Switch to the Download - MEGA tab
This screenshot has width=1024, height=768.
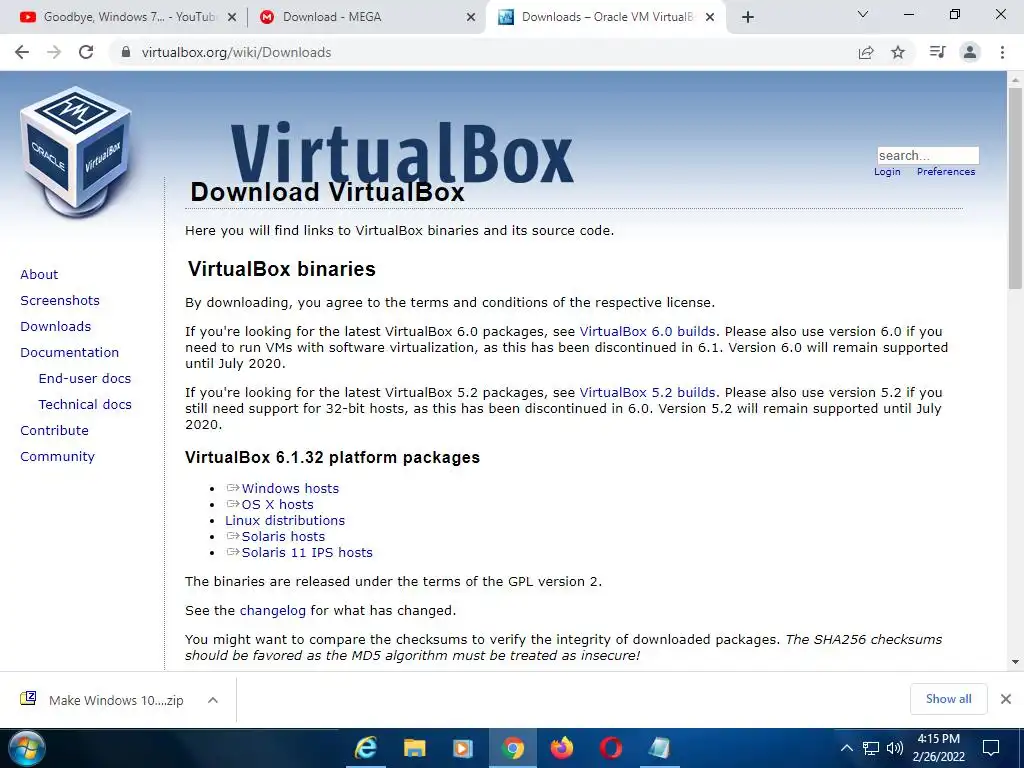point(367,17)
